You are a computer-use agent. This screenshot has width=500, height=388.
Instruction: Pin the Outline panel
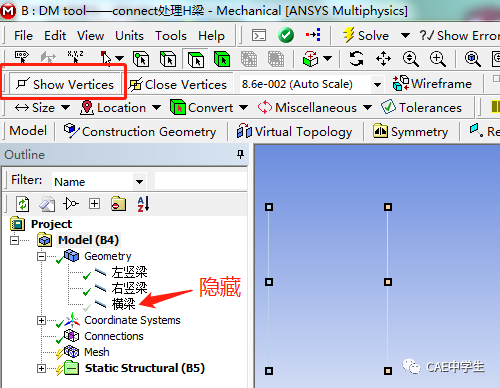(240, 154)
